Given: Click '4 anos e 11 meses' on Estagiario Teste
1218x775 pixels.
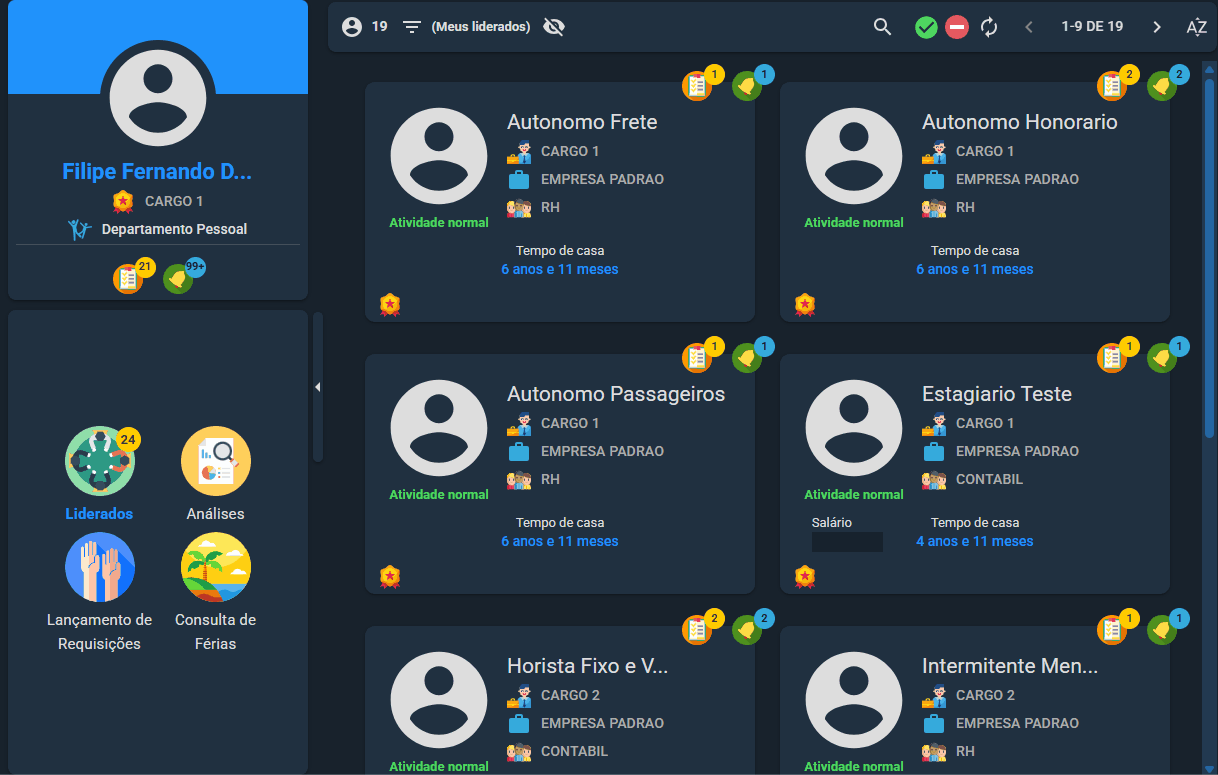Looking at the screenshot, I should pyautogui.click(x=975, y=541).
